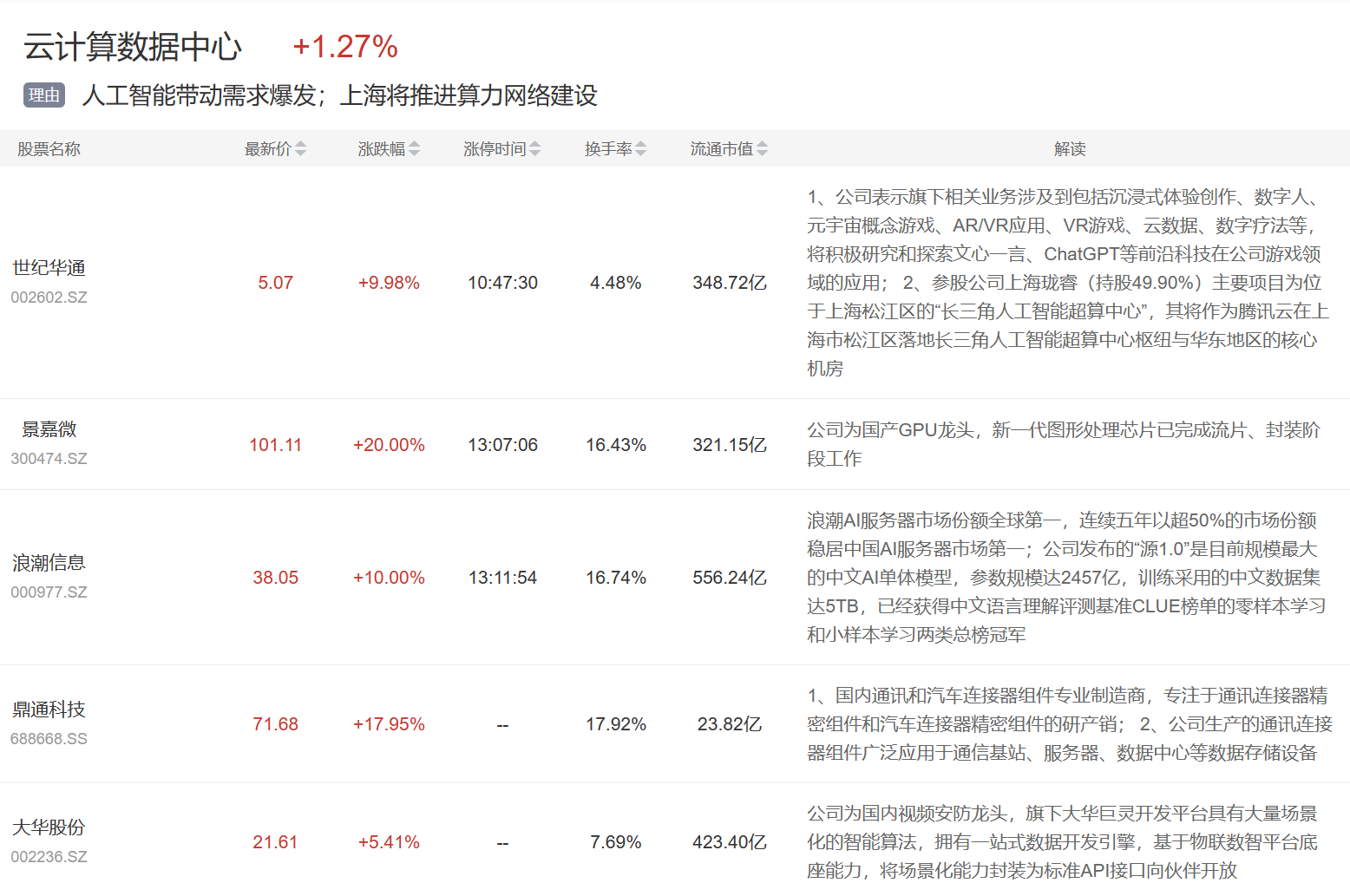Select stock code 688668.SS
Image resolution: width=1350 pixels, height=896 pixels.
coord(49,739)
